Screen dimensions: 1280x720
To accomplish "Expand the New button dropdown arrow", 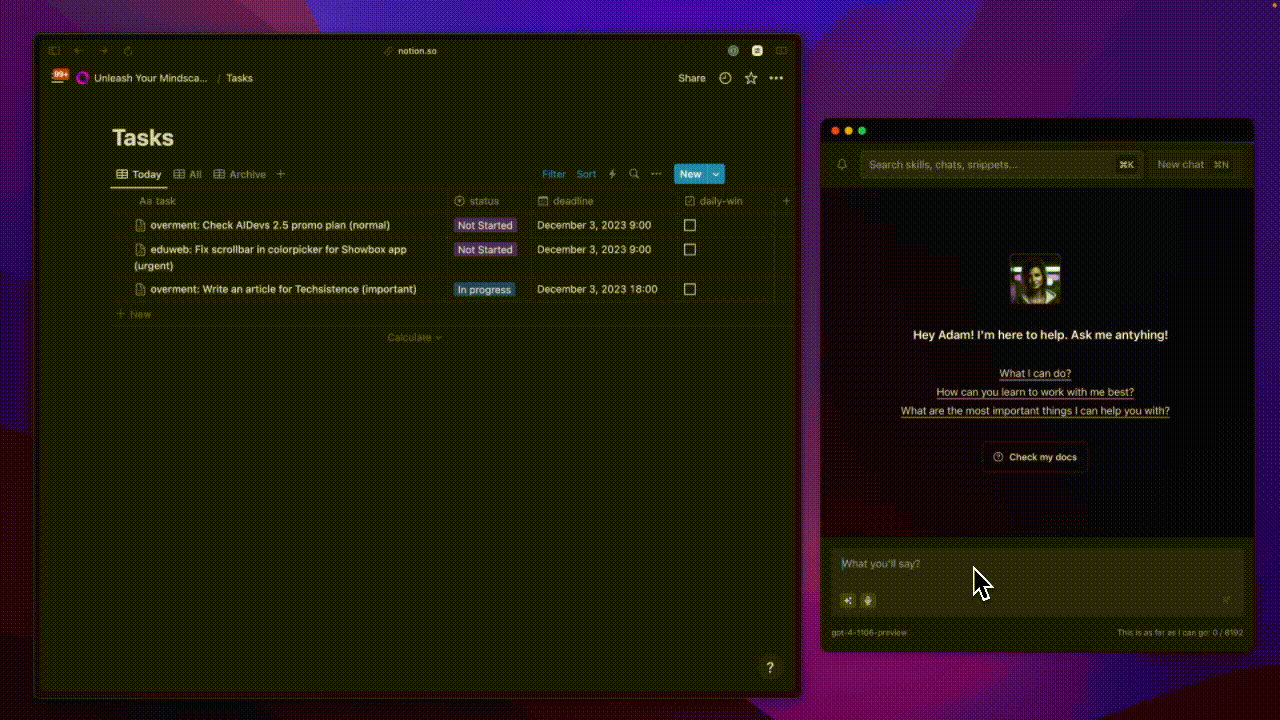I will 716,174.
